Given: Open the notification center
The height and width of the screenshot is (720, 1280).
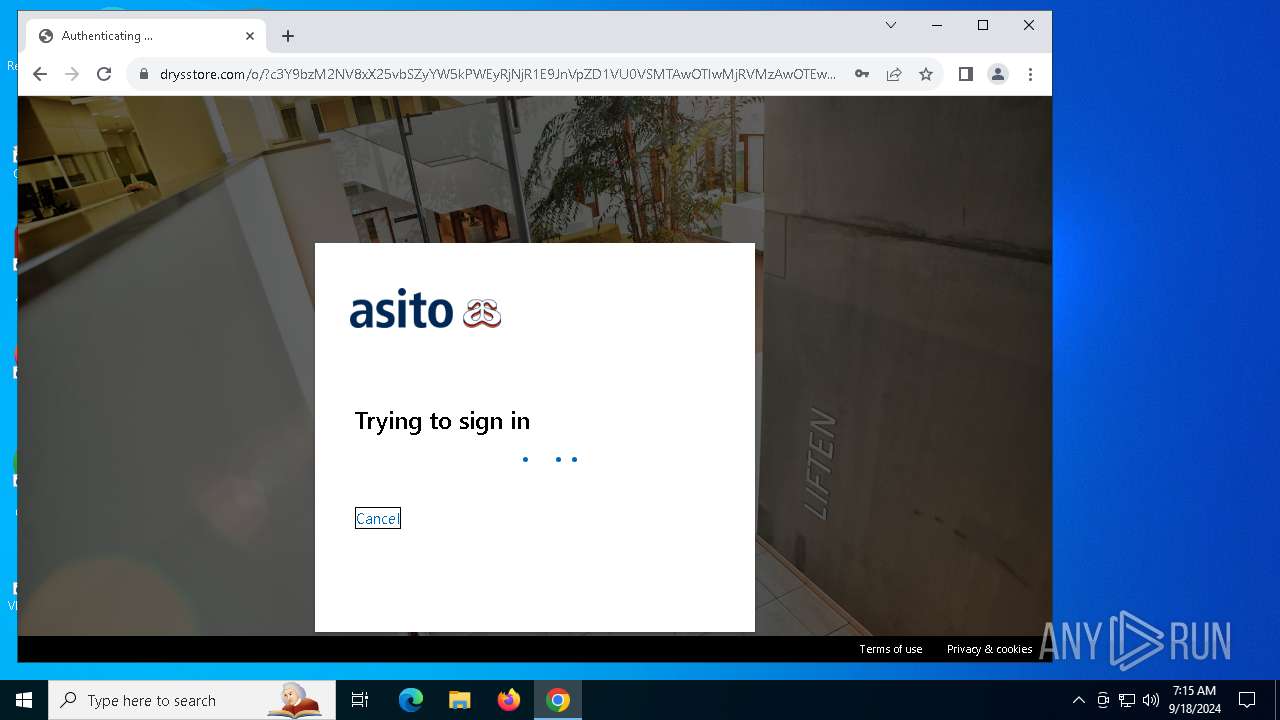Looking at the screenshot, I should [1247, 700].
